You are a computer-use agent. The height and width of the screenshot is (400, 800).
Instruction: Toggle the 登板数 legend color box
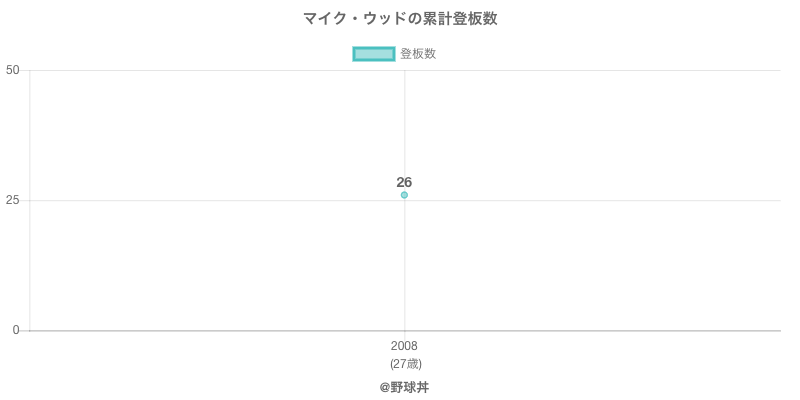point(374,54)
